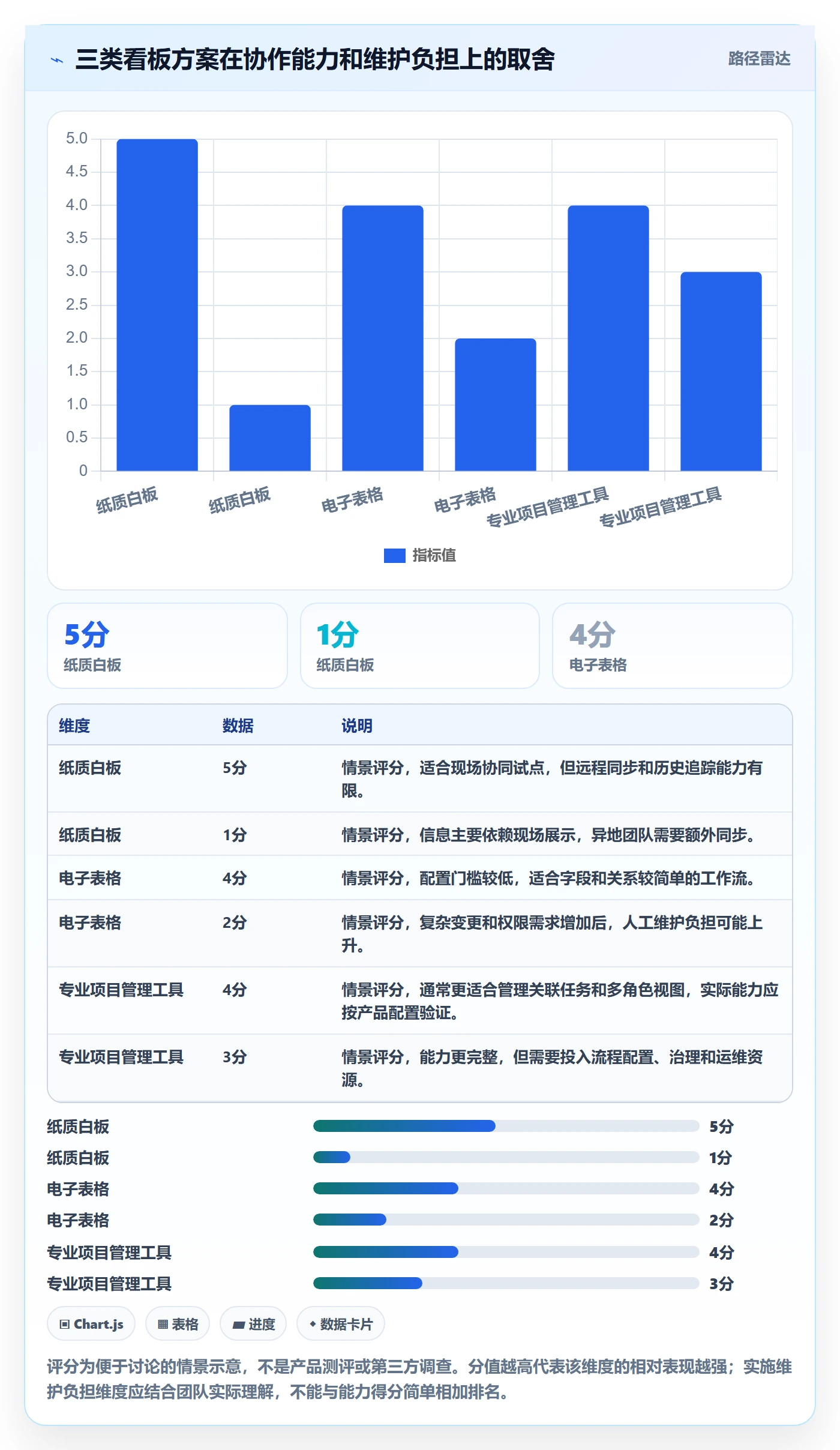840x1450 pixels.
Task: Click the 专业项目管理工具 progress bar showing 4分
Action: [x=506, y=1252]
